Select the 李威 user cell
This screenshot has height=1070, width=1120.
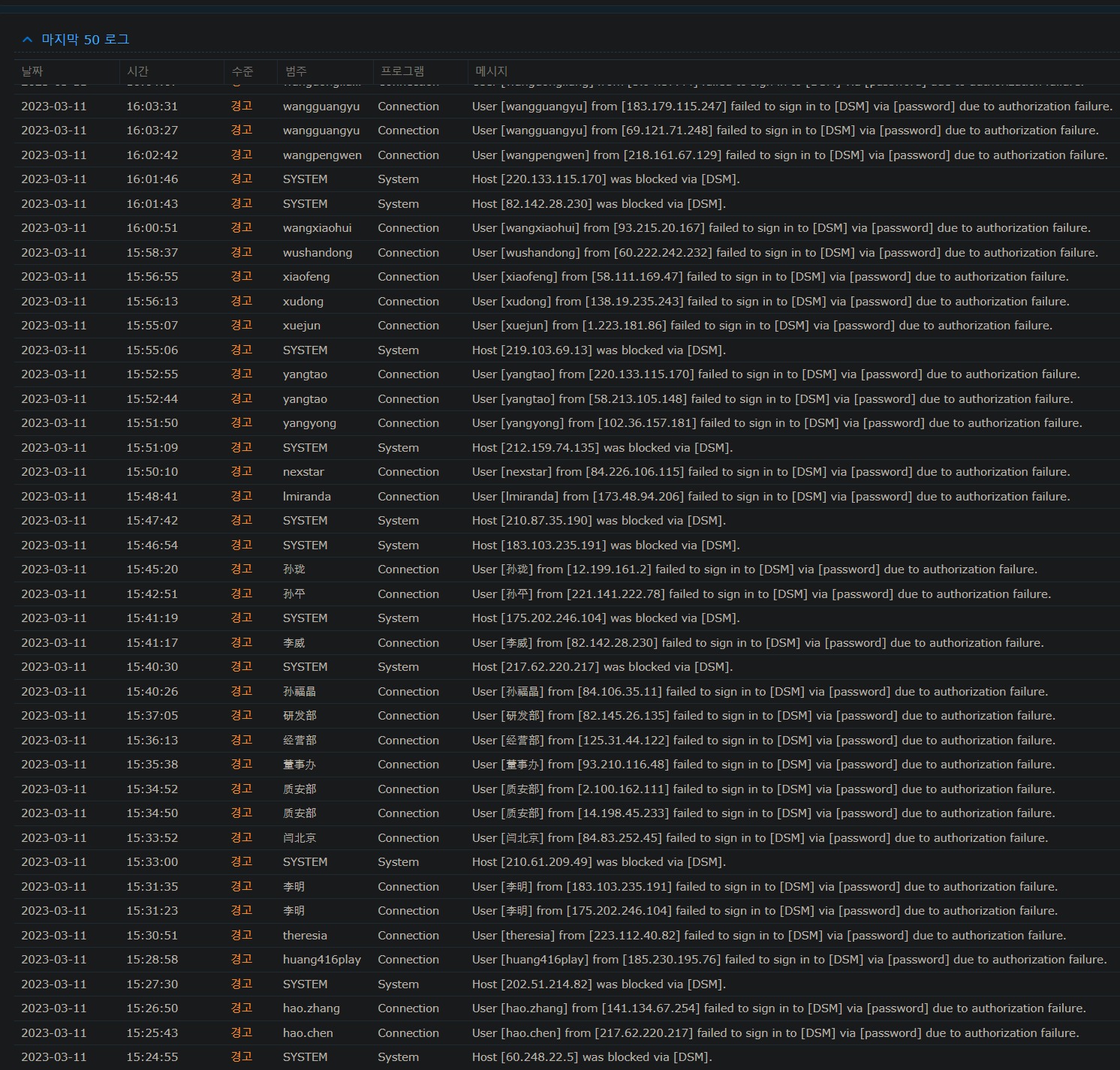pyautogui.click(x=294, y=643)
